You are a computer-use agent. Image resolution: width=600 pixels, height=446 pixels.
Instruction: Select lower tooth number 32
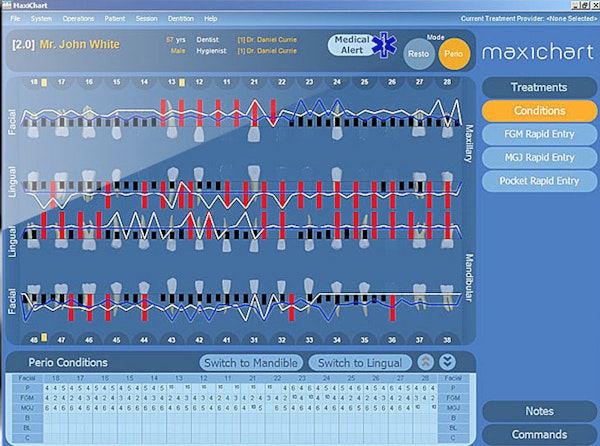point(282,340)
